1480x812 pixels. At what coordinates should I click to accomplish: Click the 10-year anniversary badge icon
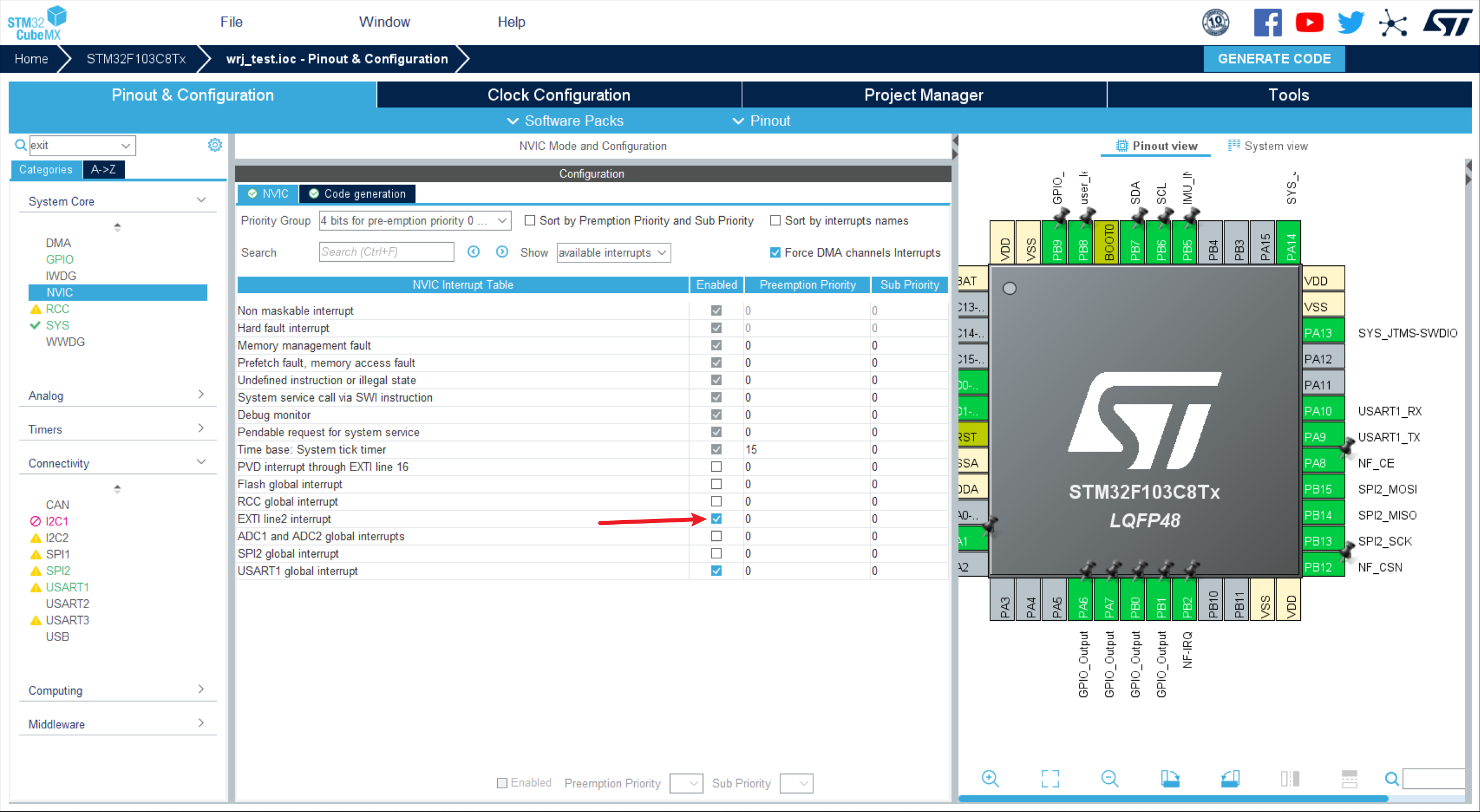click(x=1215, y=23)
